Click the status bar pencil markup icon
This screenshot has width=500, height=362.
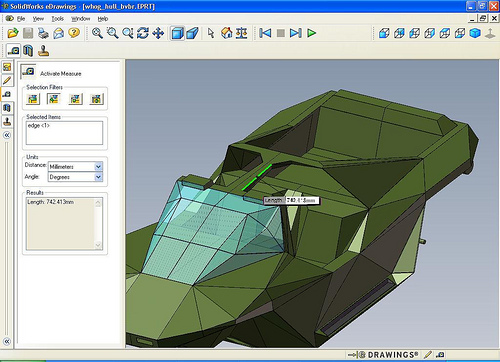point(429,355)
